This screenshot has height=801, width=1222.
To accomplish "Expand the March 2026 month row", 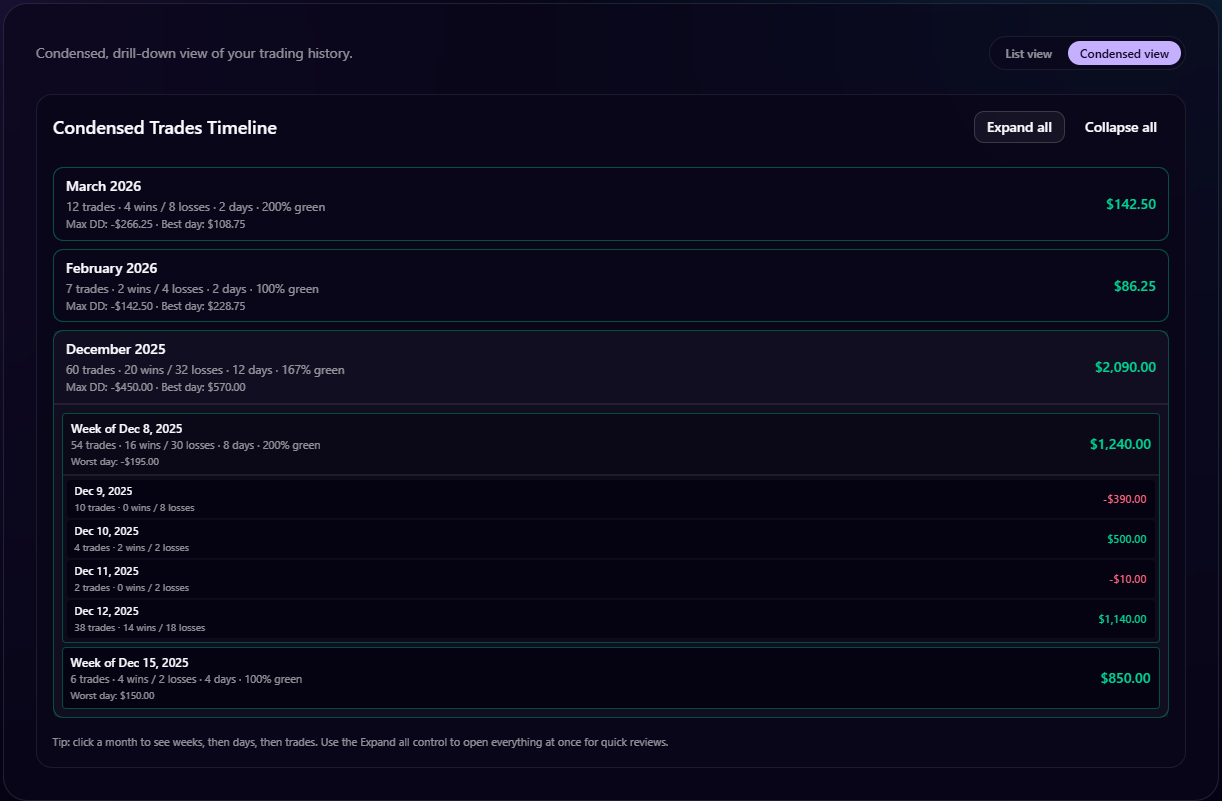I will [x=400, y=204].
